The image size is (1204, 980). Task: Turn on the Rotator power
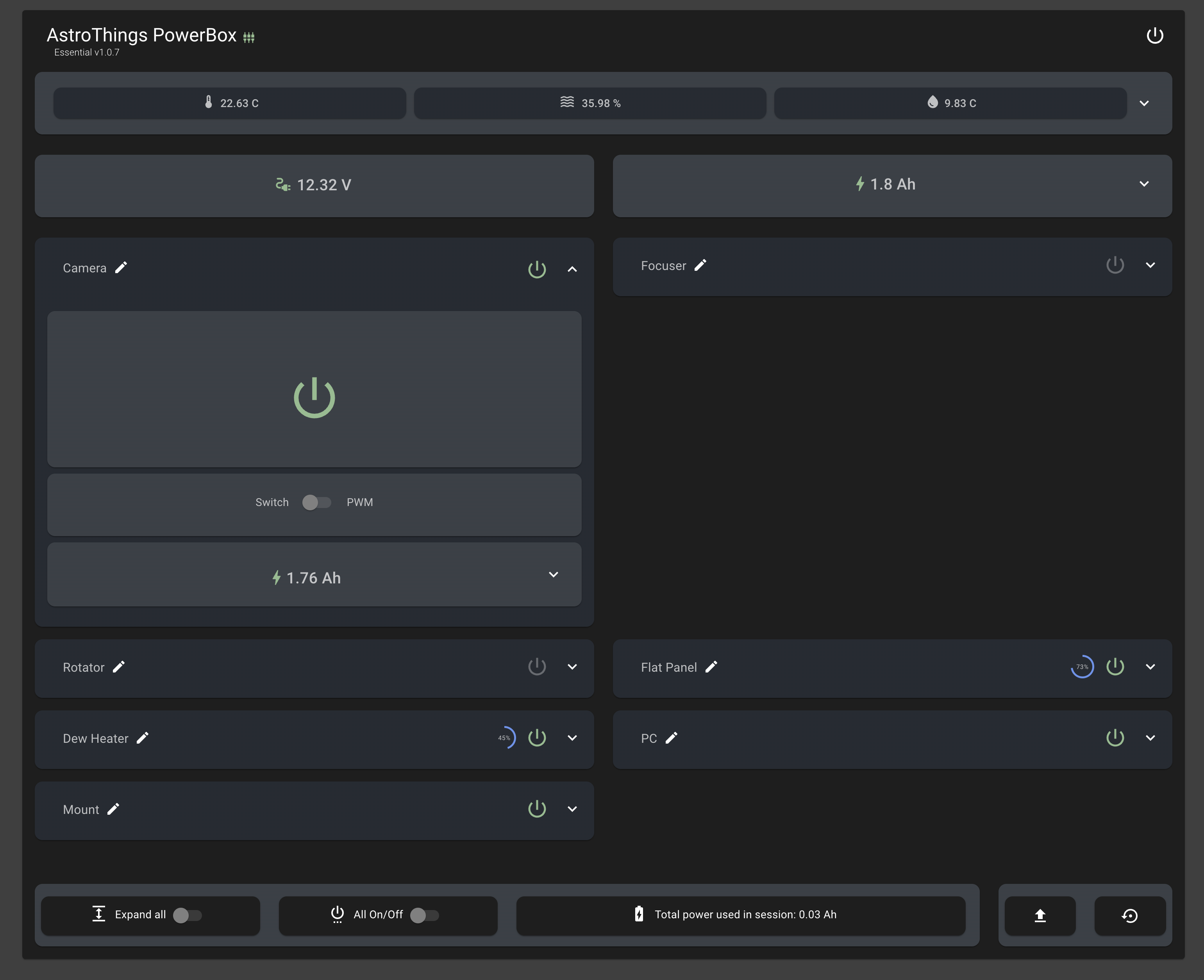(x=537, y=667)
